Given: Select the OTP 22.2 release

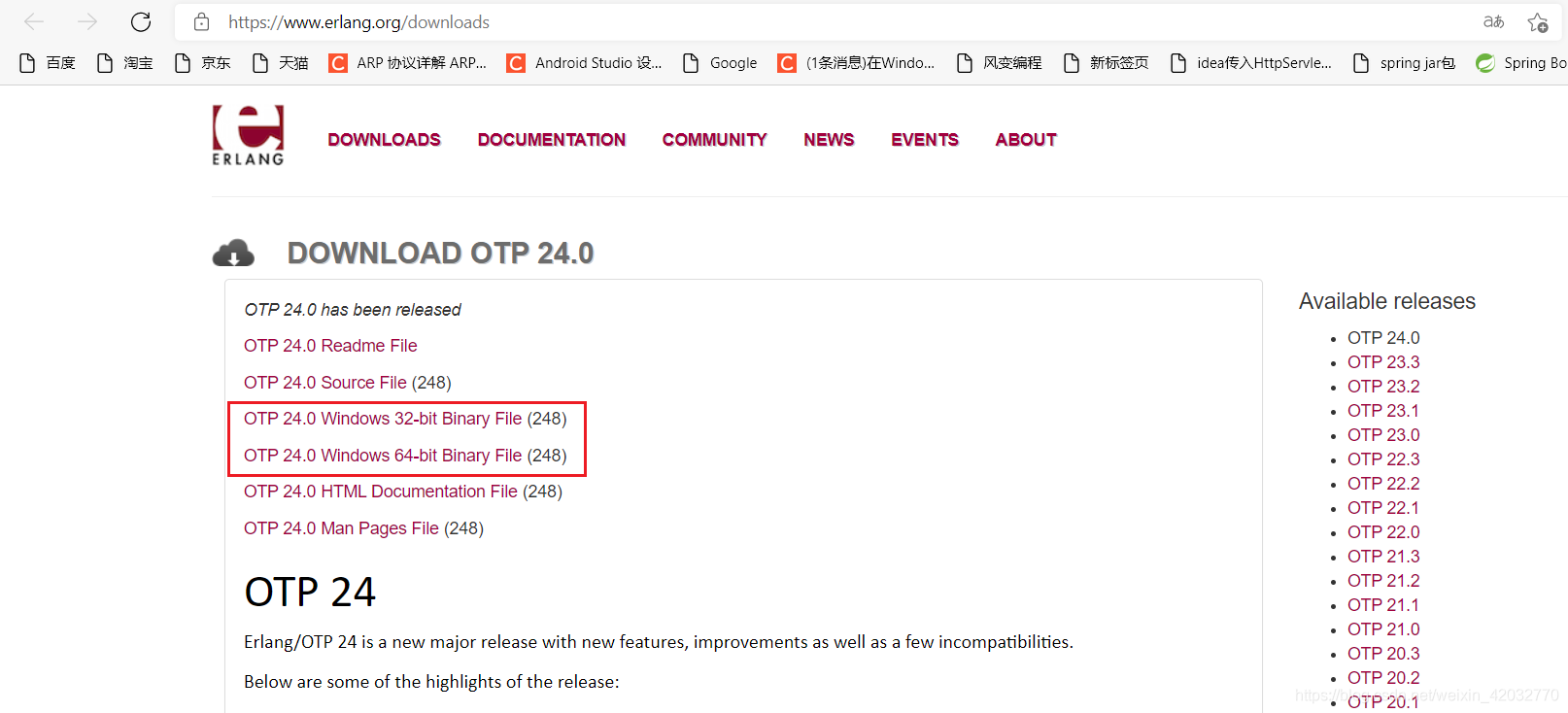Looking at the screenshot, I should (1383, 484).
